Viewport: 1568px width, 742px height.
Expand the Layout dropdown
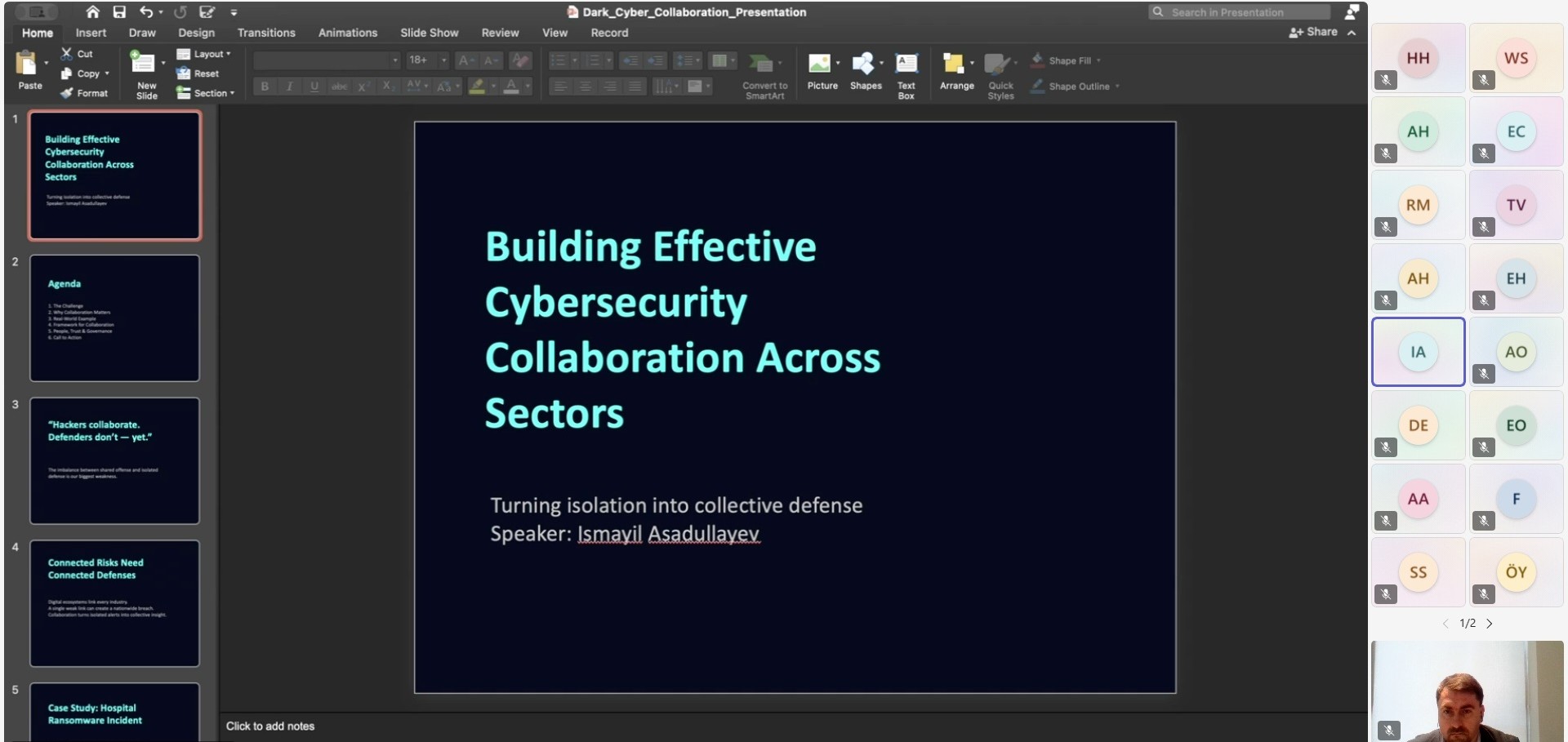tap(204, 54)
